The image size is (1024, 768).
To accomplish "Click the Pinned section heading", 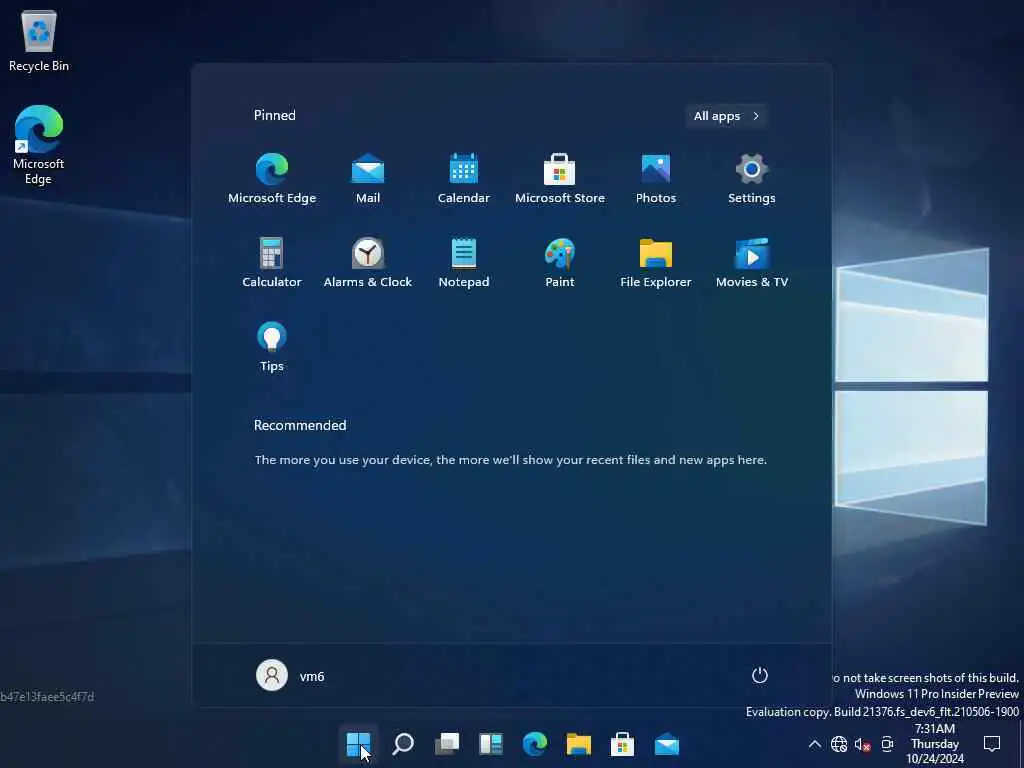I will click(x=274, y=116).
